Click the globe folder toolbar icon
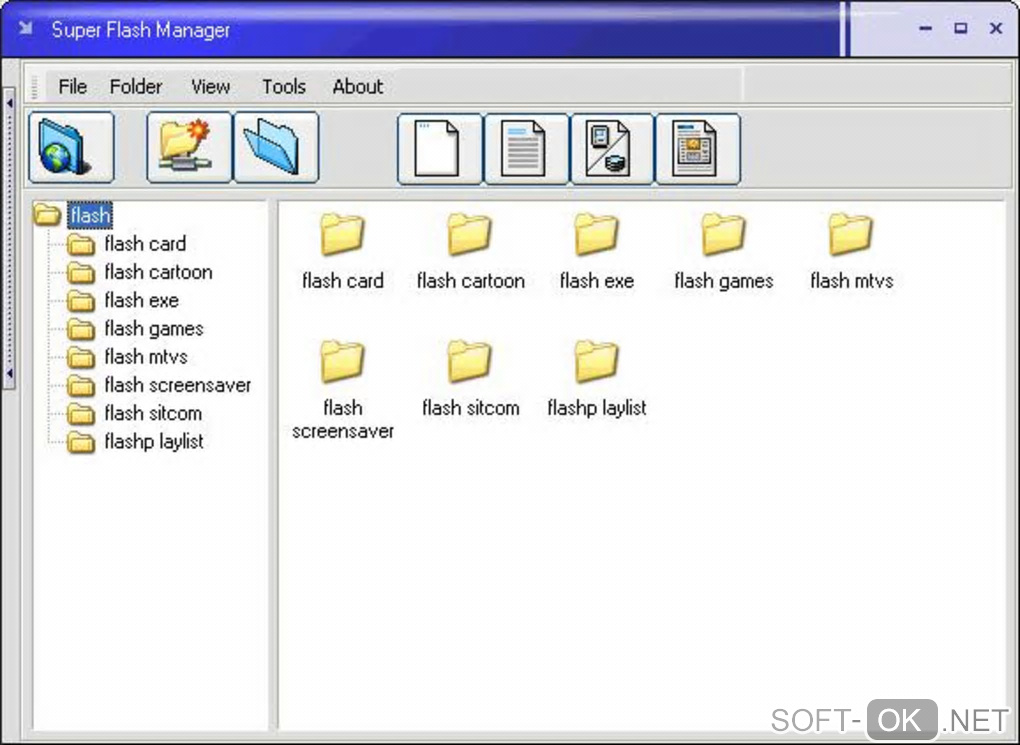Screen dimensions: 1020x745 point(72,148)
